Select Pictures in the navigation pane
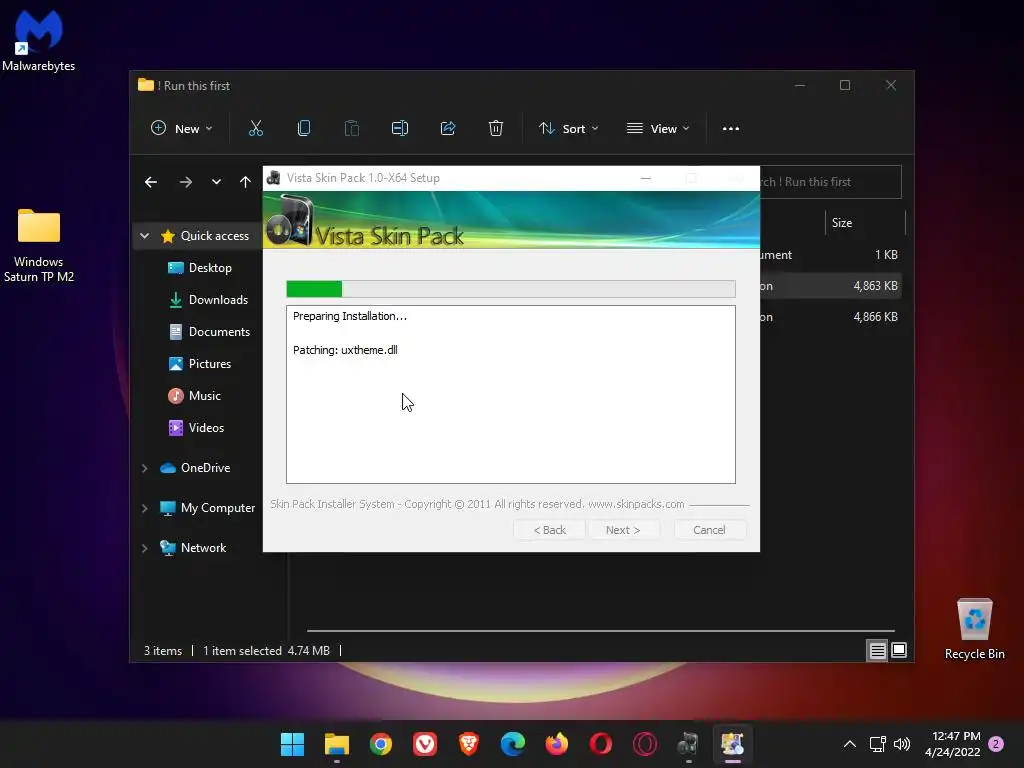Screen dimensions: 1024x768 tap(200, 364)
